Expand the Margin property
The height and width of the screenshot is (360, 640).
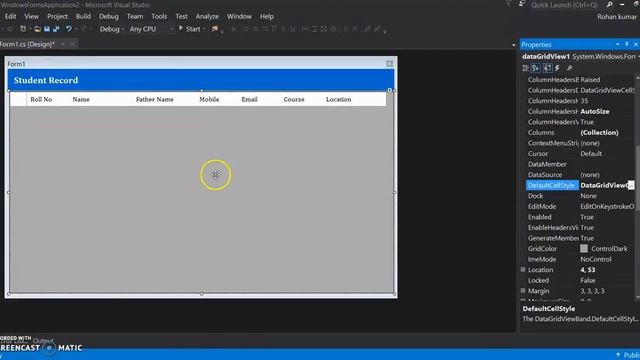523,291
